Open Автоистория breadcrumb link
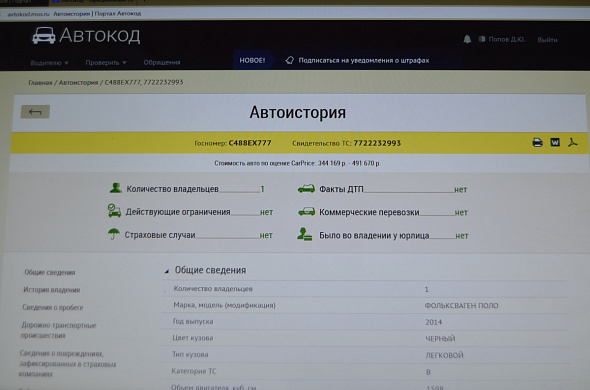 pyautogui.click(x=78, y=82)
